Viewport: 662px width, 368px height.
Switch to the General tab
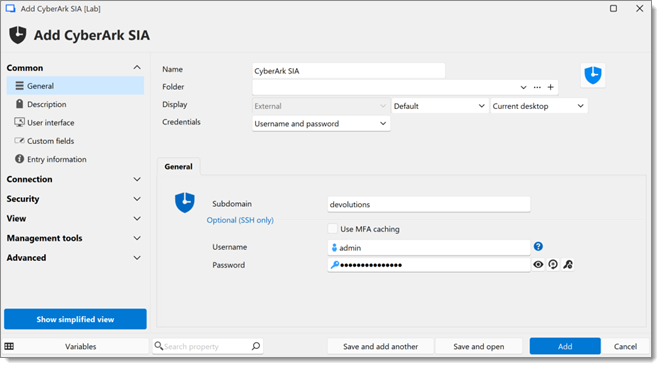[x=179, y=167]
